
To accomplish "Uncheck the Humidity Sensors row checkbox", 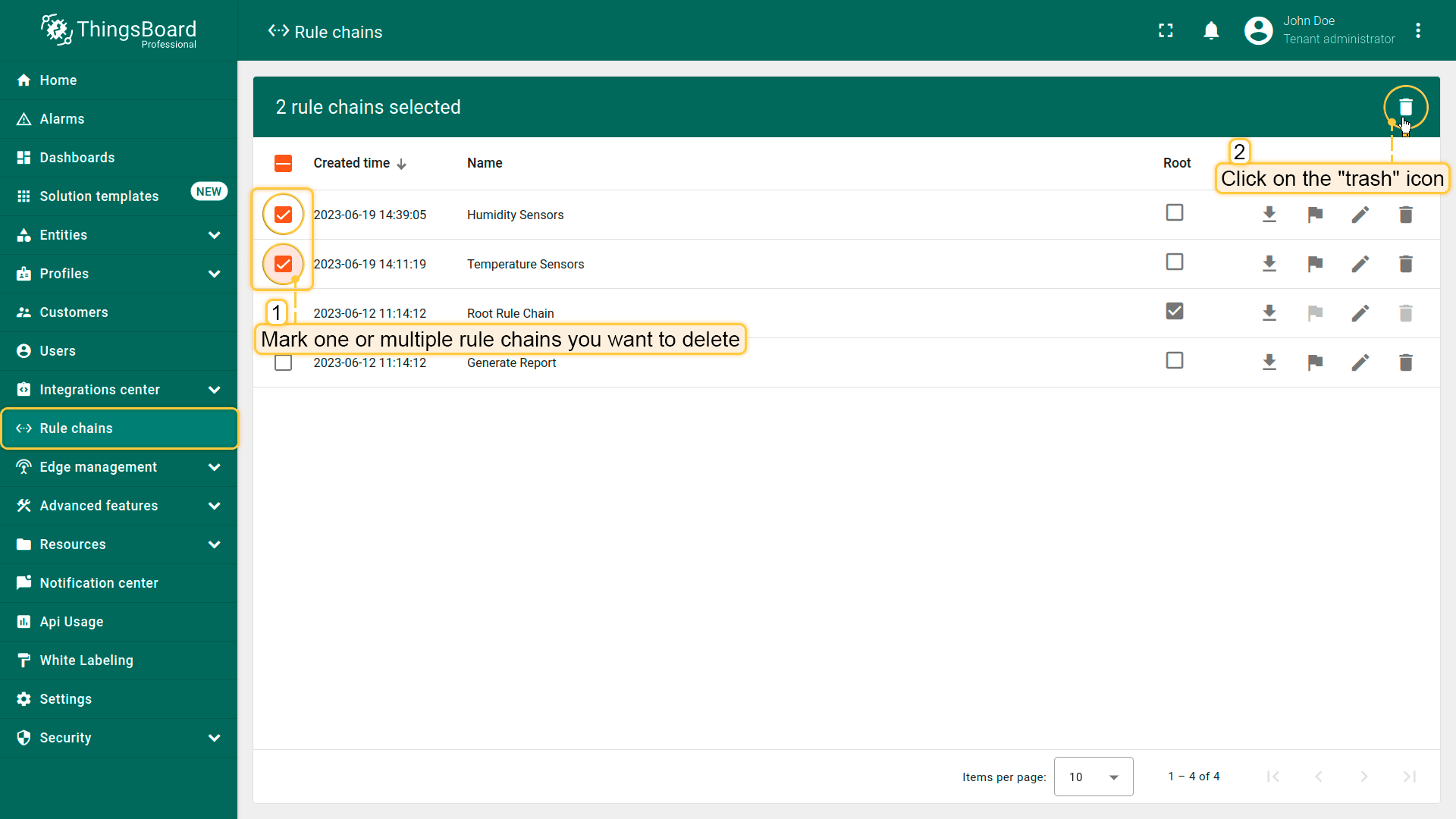I will (283, 215).
